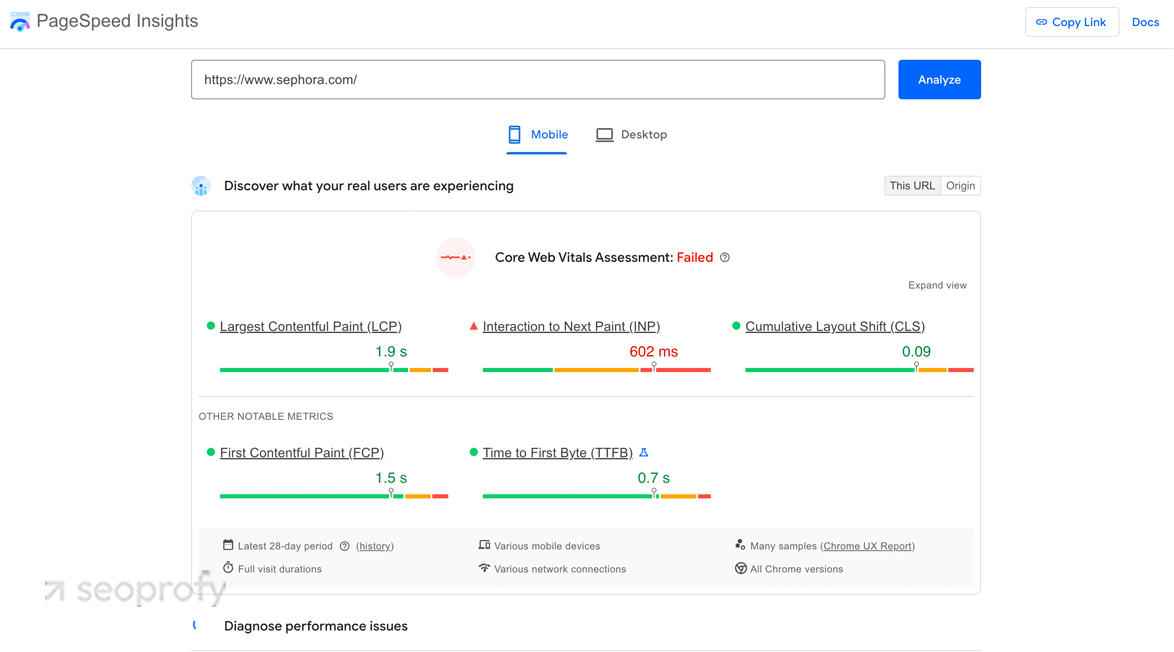Click the wifi icon for network connections

tap(484, 568)
